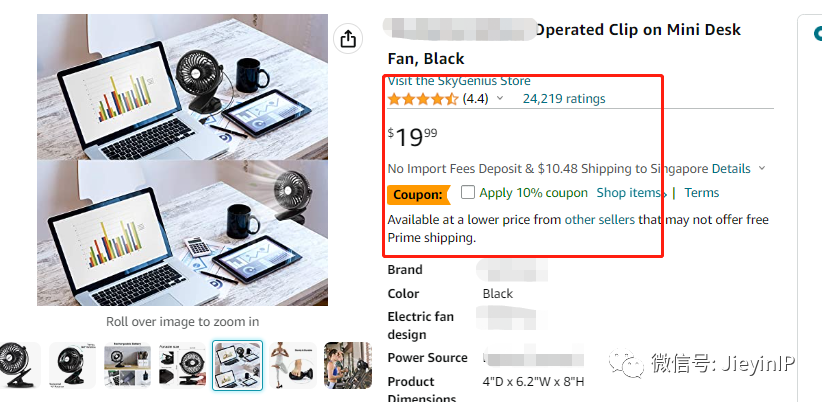View offers from other sellers
The height and width of the screenshot is (402, 822).
click(600, 220)
